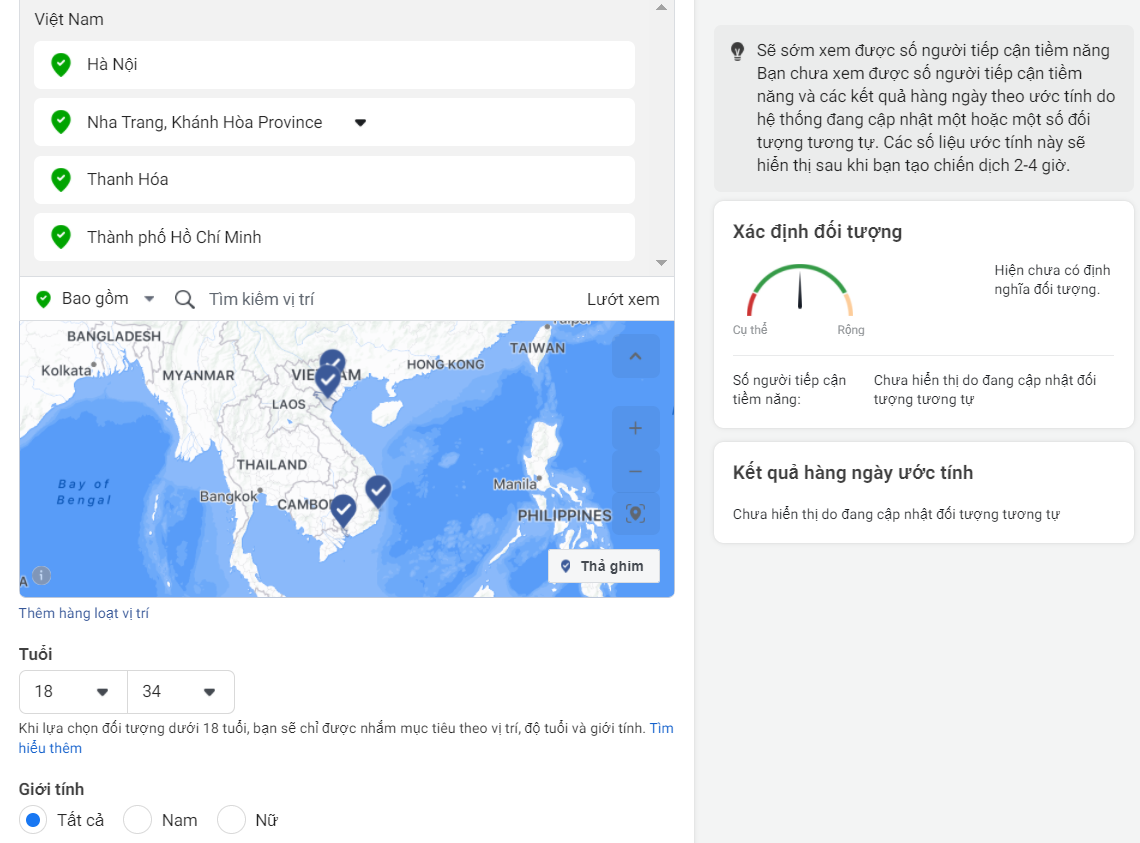The height and width of the screenshot is (843, 1140).
Task: Zoom in the map with plus button
Action: click(635, 428)
